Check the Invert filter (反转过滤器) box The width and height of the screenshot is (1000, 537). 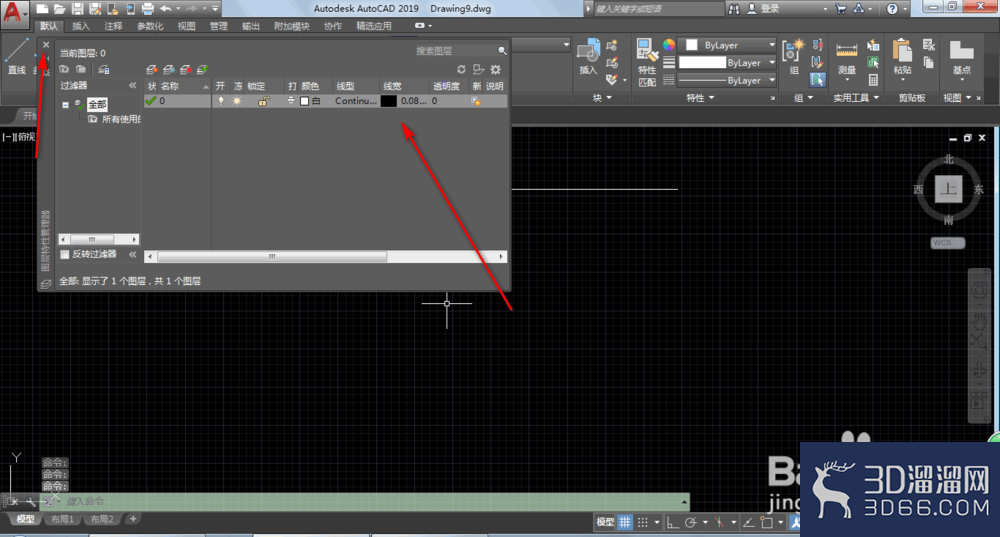click(64, 254)
